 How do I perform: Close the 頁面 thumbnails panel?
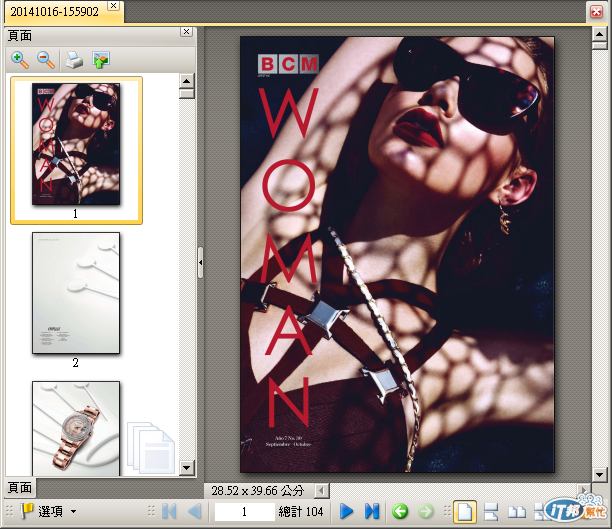(187, 32)
